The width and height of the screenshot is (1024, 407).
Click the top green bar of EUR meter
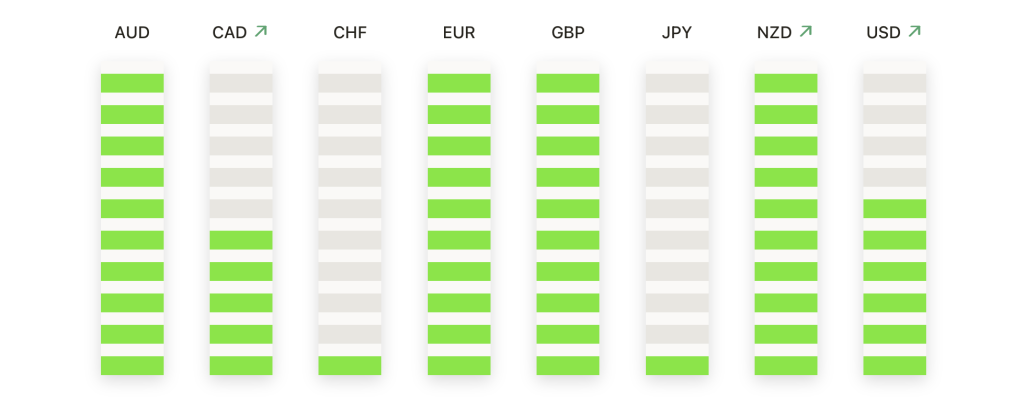click(x=459, y=83)
